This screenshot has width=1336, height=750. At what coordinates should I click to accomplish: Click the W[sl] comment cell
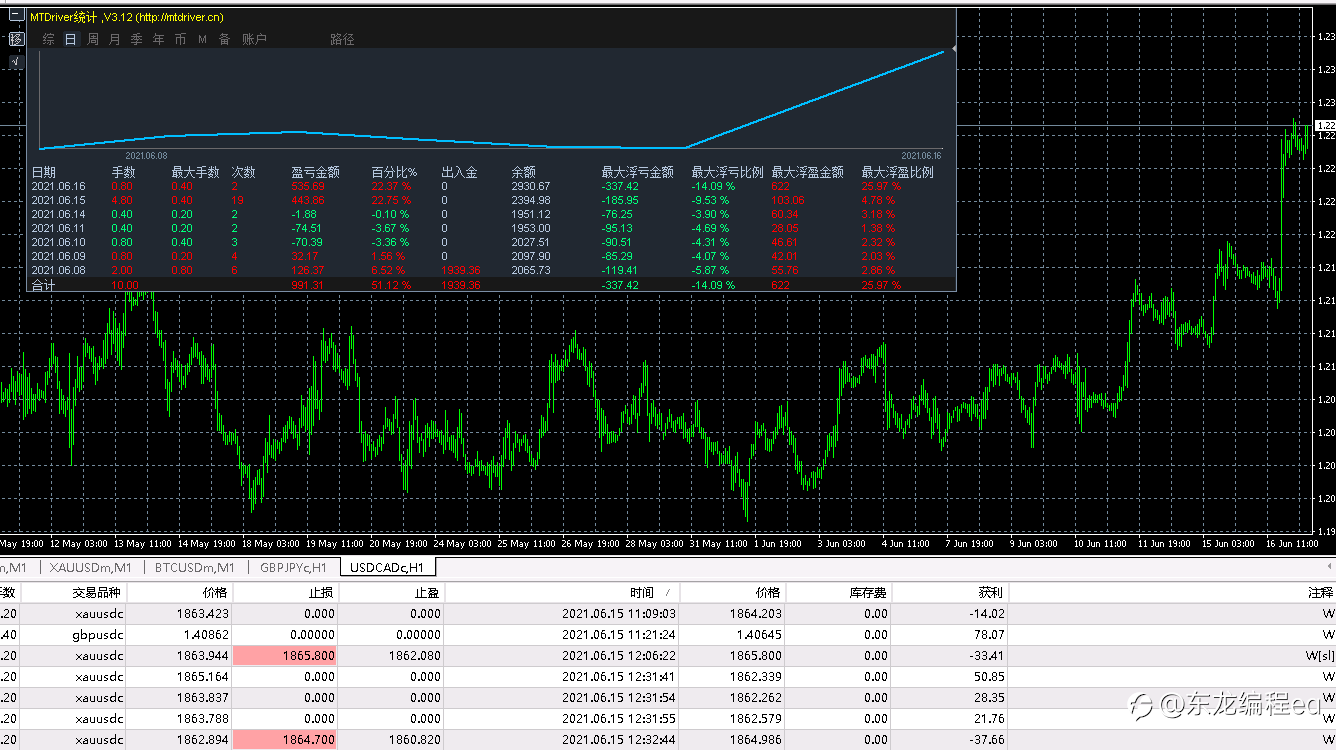coord(1319,655)
